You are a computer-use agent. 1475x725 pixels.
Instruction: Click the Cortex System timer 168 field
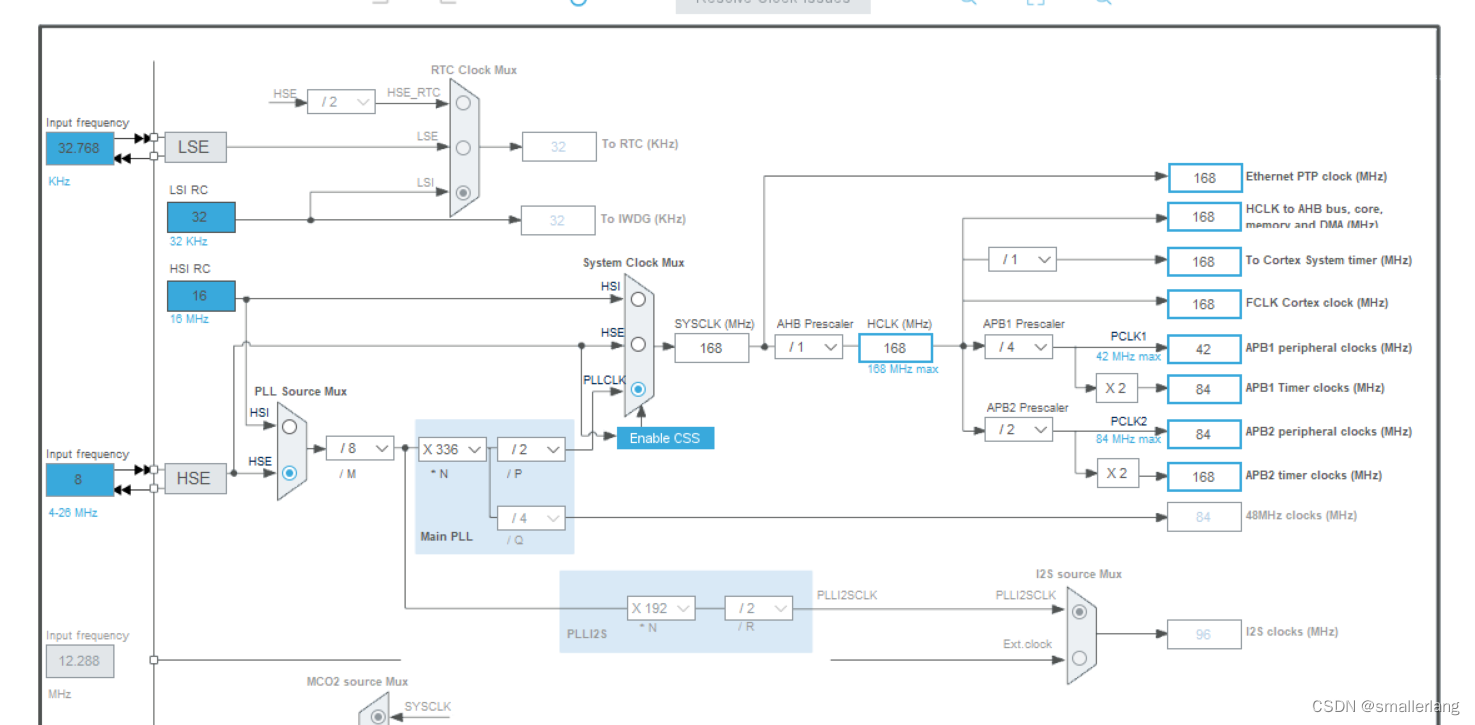click(1205, 262)
